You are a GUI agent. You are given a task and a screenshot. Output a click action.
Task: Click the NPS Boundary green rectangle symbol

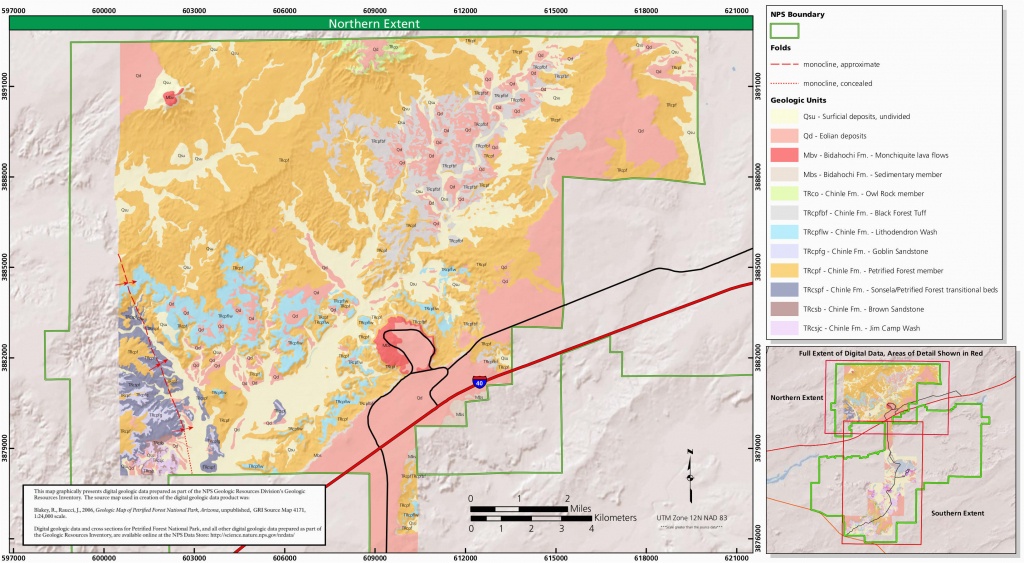pyautogui.click(x=784, y=30)
